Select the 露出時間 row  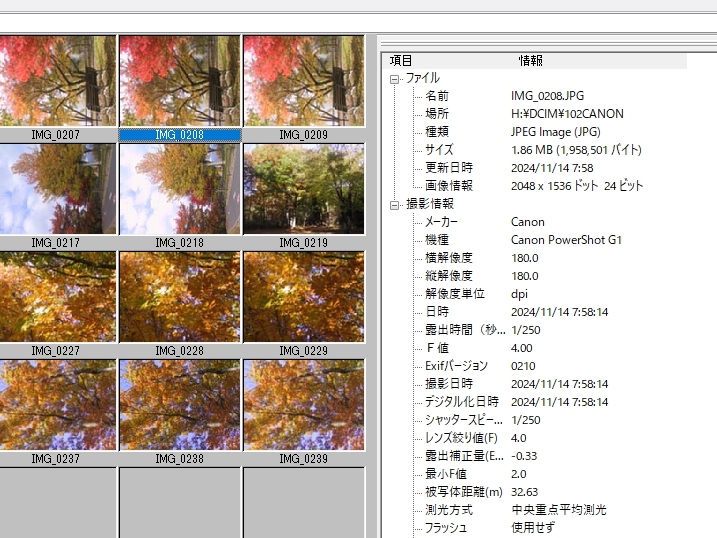click(482, 330)
